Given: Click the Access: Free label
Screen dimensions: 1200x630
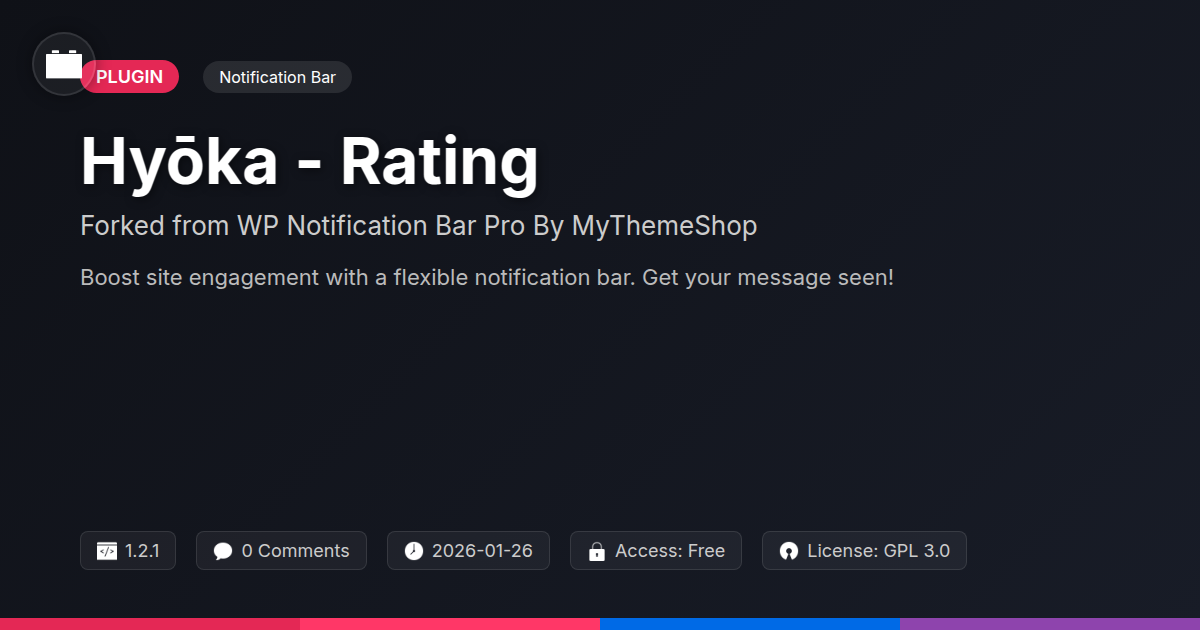Looking at the screenshot, I should click(x=670, y=551).
